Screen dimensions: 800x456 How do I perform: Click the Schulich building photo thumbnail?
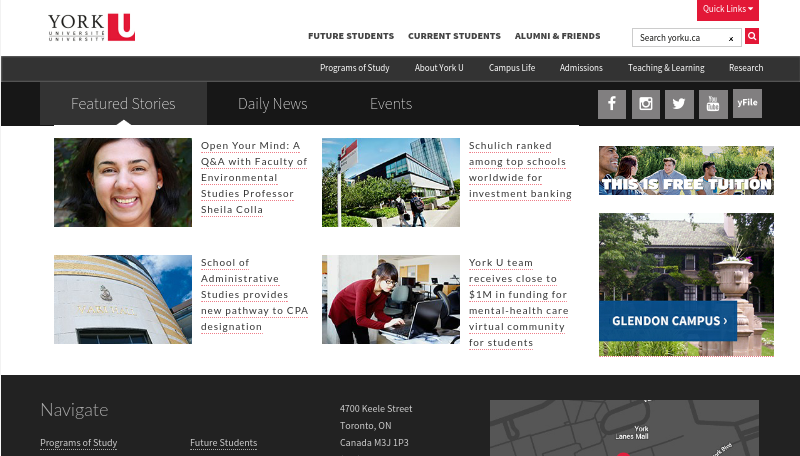[391, 182]
